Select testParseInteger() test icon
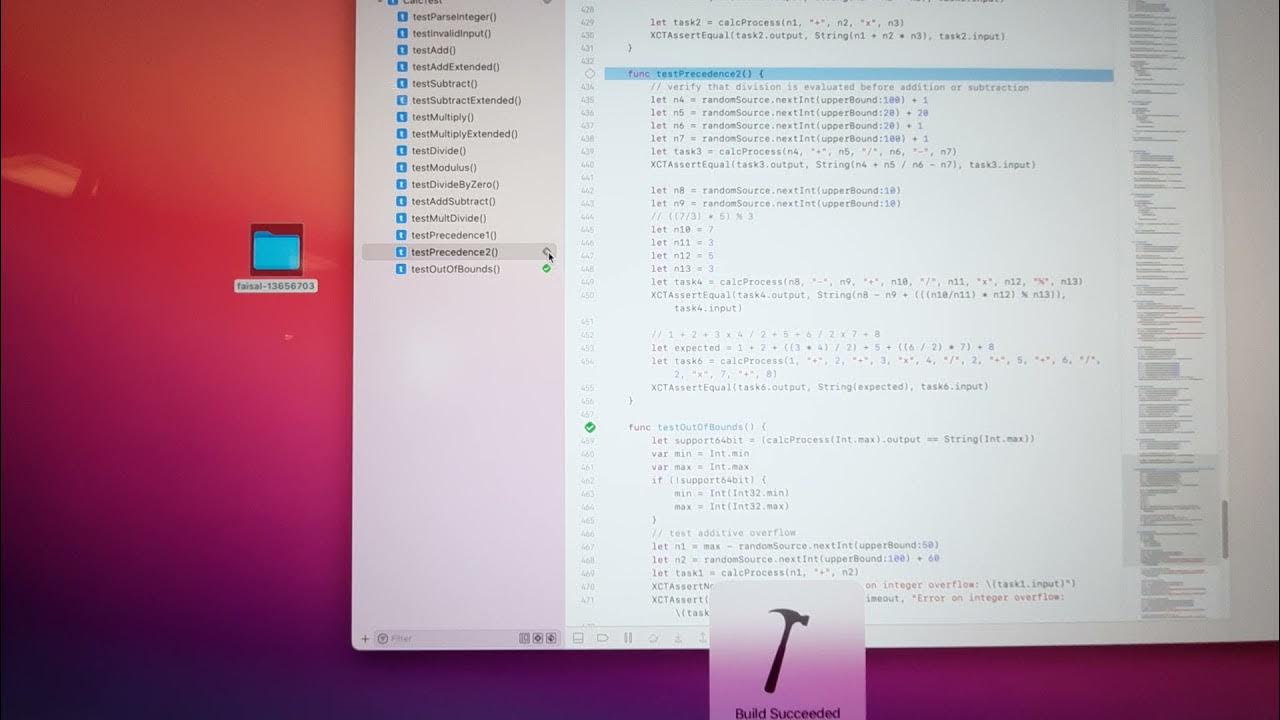 coord(402,17)
